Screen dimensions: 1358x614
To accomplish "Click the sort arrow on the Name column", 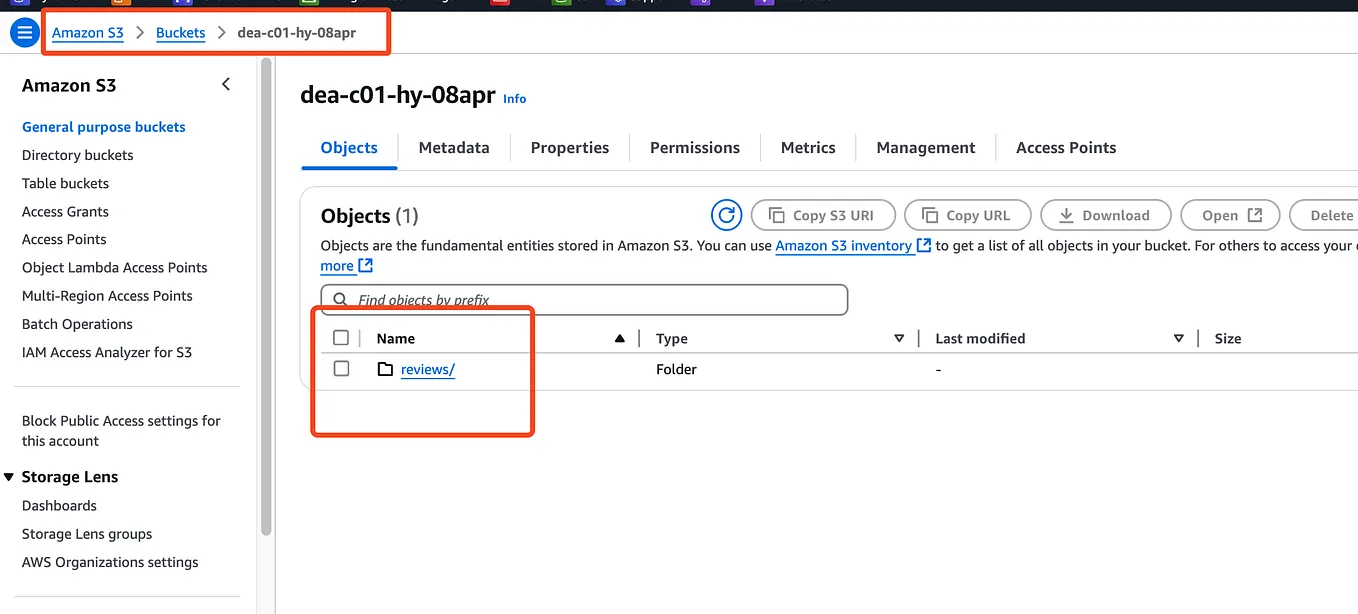I will pyautogui.click(x=620, y=337).
